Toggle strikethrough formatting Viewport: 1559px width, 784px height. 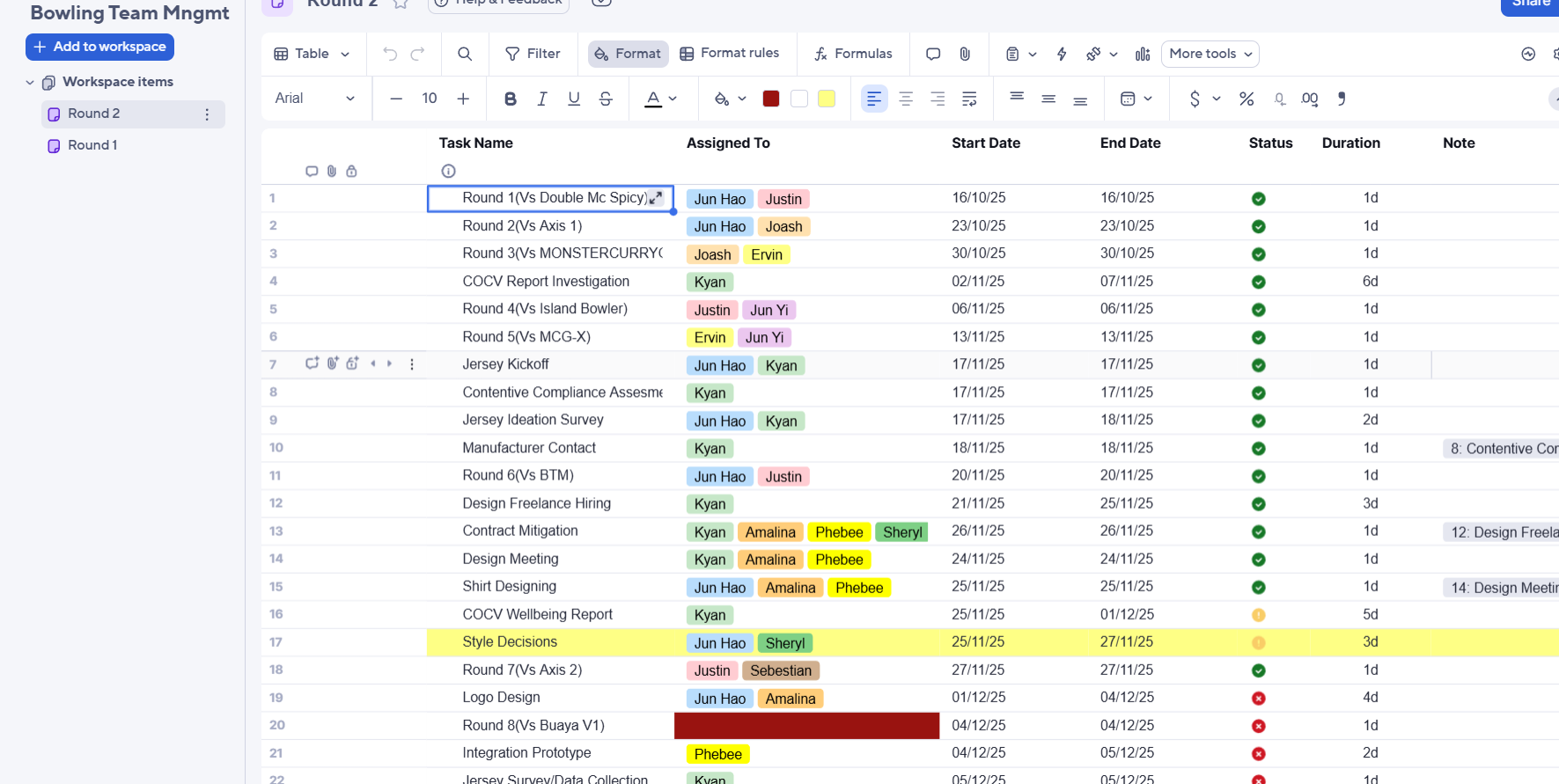coord(606,99)
